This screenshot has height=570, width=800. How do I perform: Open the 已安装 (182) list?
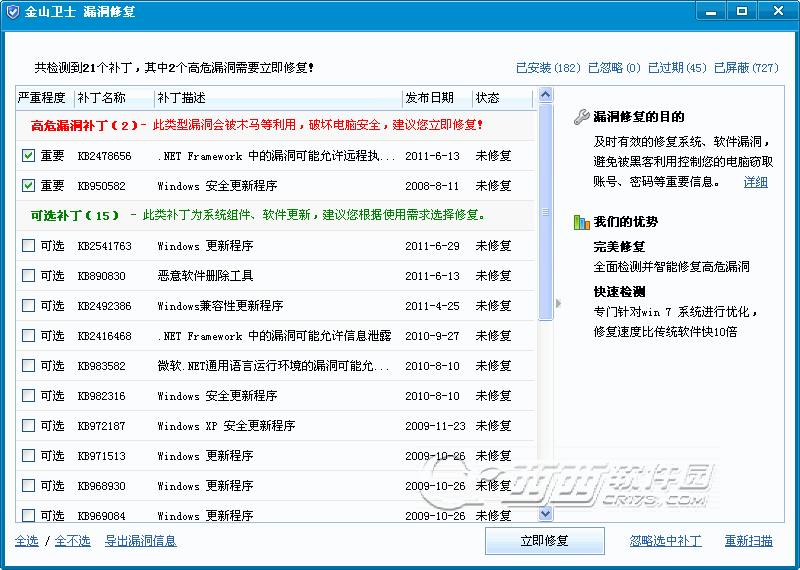pos(547,68)
